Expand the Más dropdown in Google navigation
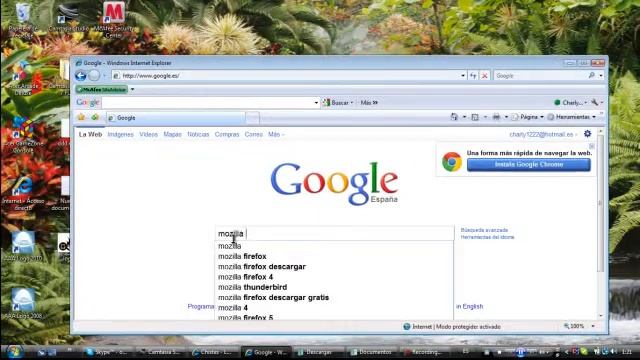The width and height of the screenshot is (640, 360). [x=276, y=134]
